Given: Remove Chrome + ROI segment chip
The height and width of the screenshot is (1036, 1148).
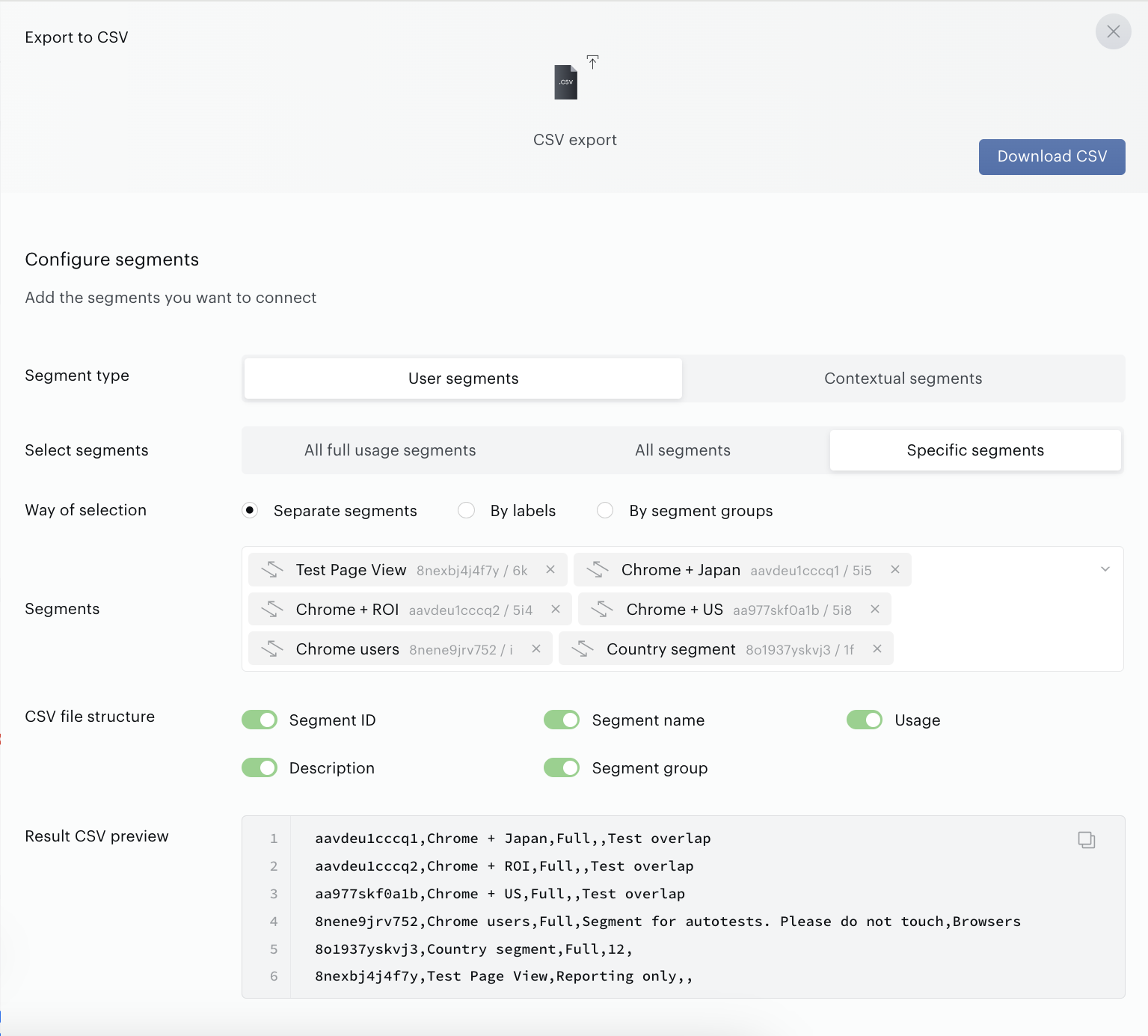Looking at the screenshot, I should 556,610.
